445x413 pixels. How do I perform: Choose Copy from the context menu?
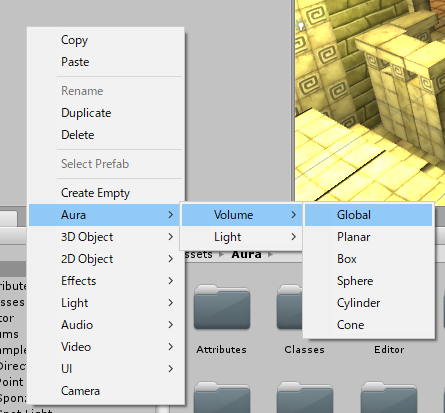pyautogui.click(x=106, y=40)
